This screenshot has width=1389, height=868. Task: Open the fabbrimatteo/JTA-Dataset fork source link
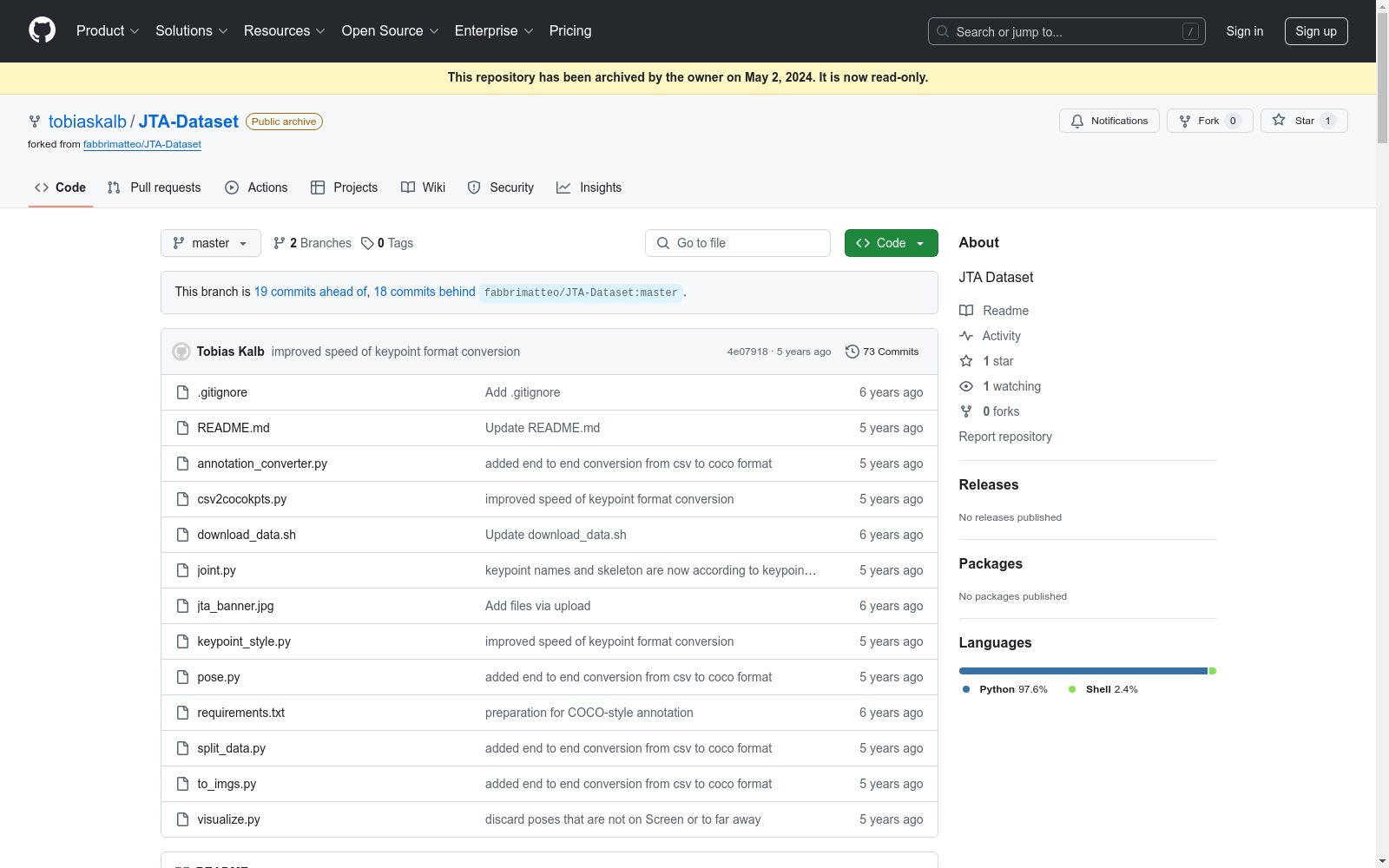pos(142,144)
